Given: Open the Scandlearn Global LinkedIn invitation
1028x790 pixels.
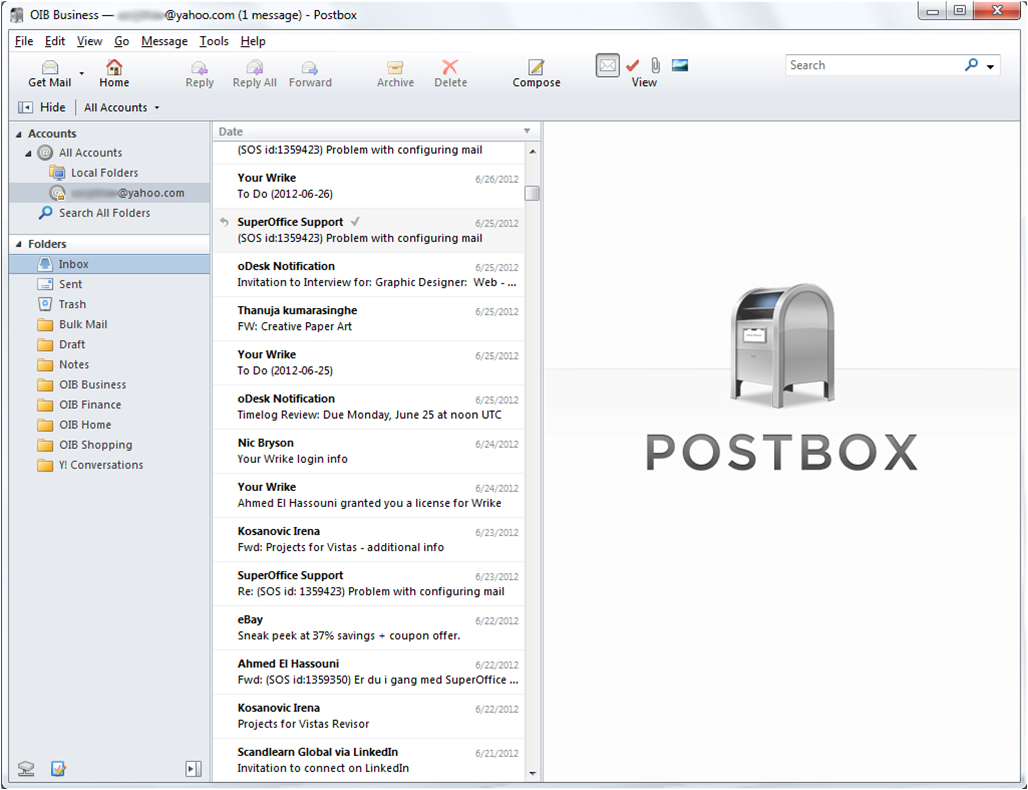Looking at the screenshot, I should [368, 760].
